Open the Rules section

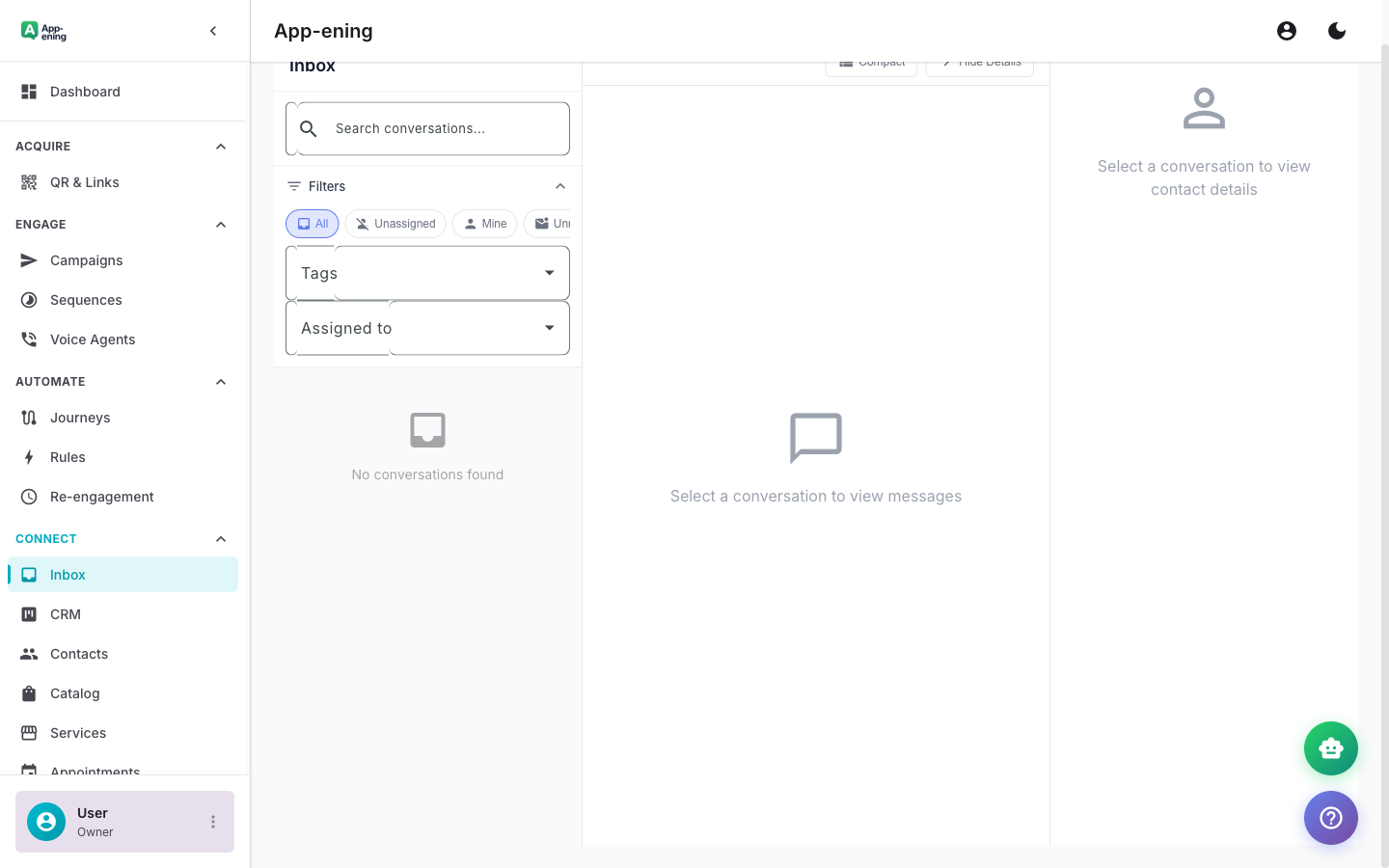tap(67, 457)
